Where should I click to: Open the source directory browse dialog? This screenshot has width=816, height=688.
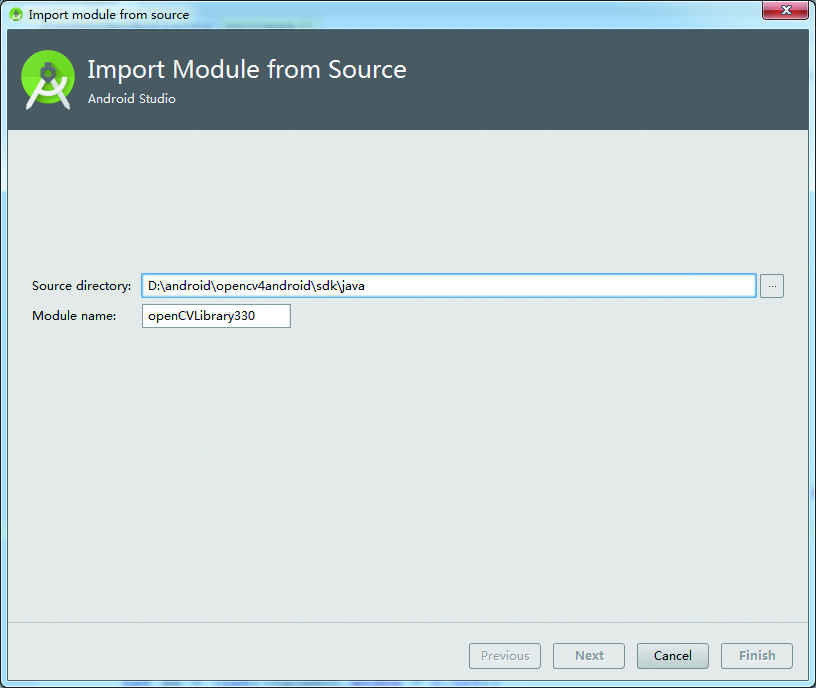(771, 286)
